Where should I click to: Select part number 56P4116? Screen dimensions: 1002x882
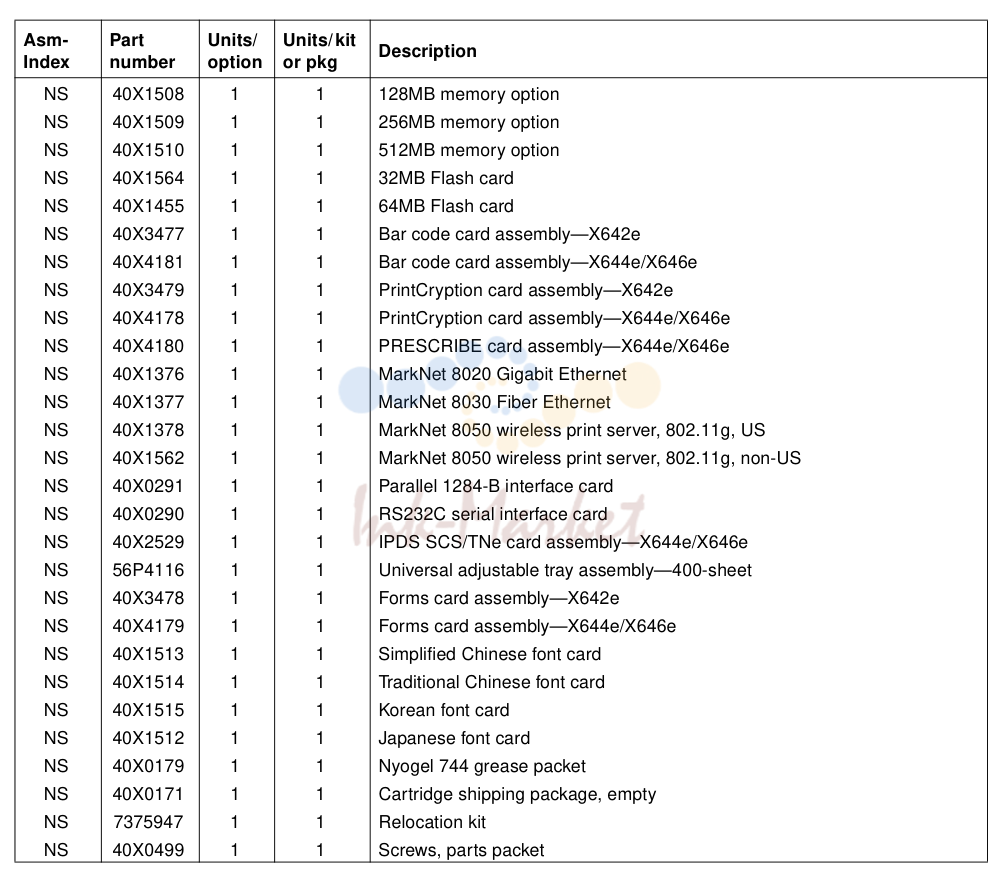148,570
